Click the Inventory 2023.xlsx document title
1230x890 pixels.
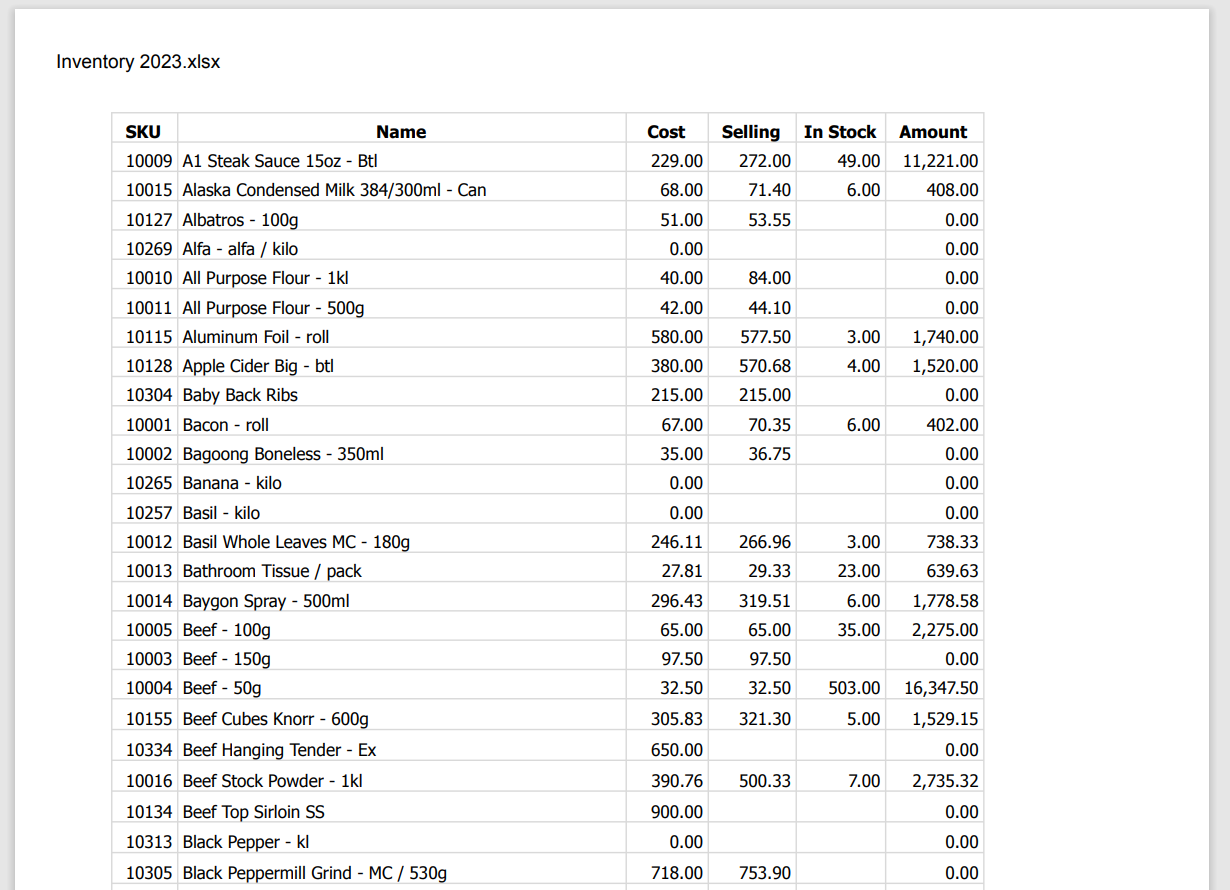pos(138,62)
